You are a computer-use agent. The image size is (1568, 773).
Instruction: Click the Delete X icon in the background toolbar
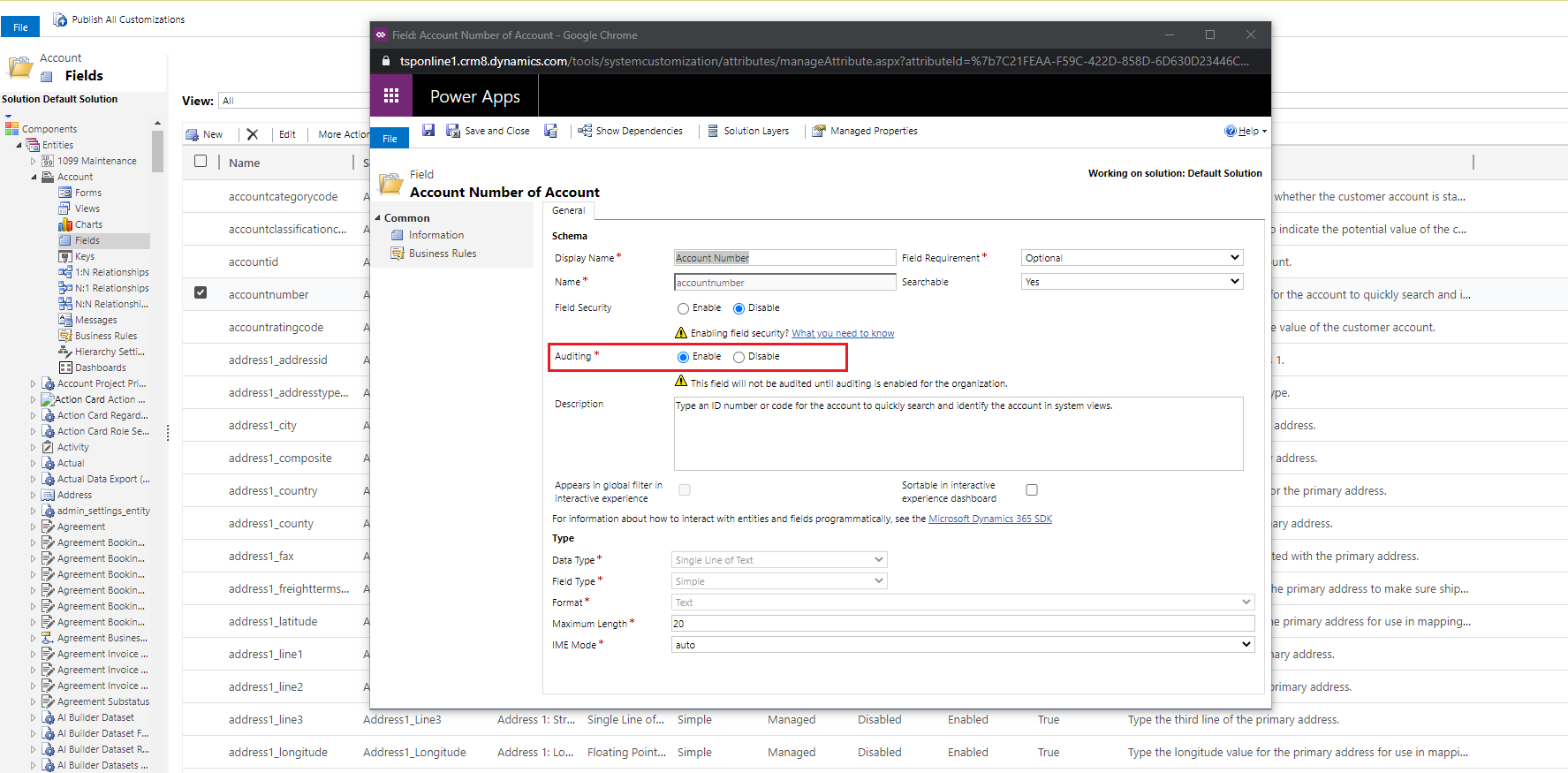click(253, 134)
